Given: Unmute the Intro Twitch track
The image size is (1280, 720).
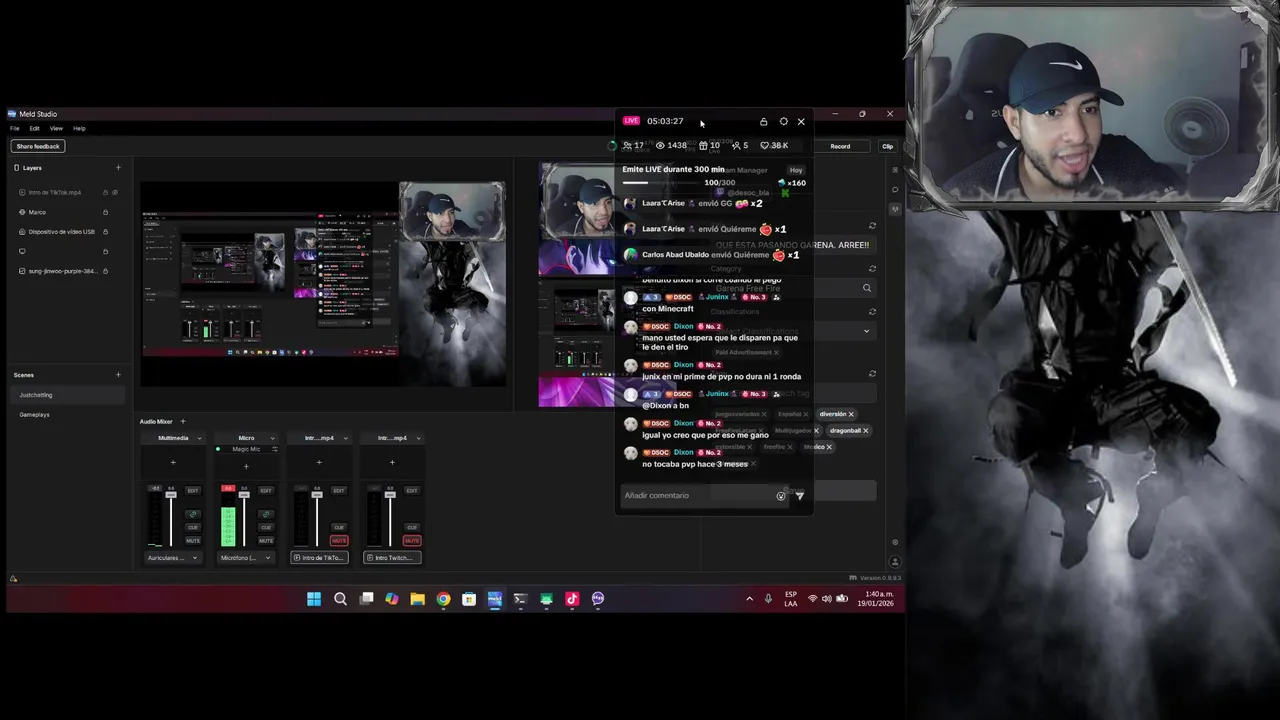Looking at the screenshot, I should [x=412, y=540].
